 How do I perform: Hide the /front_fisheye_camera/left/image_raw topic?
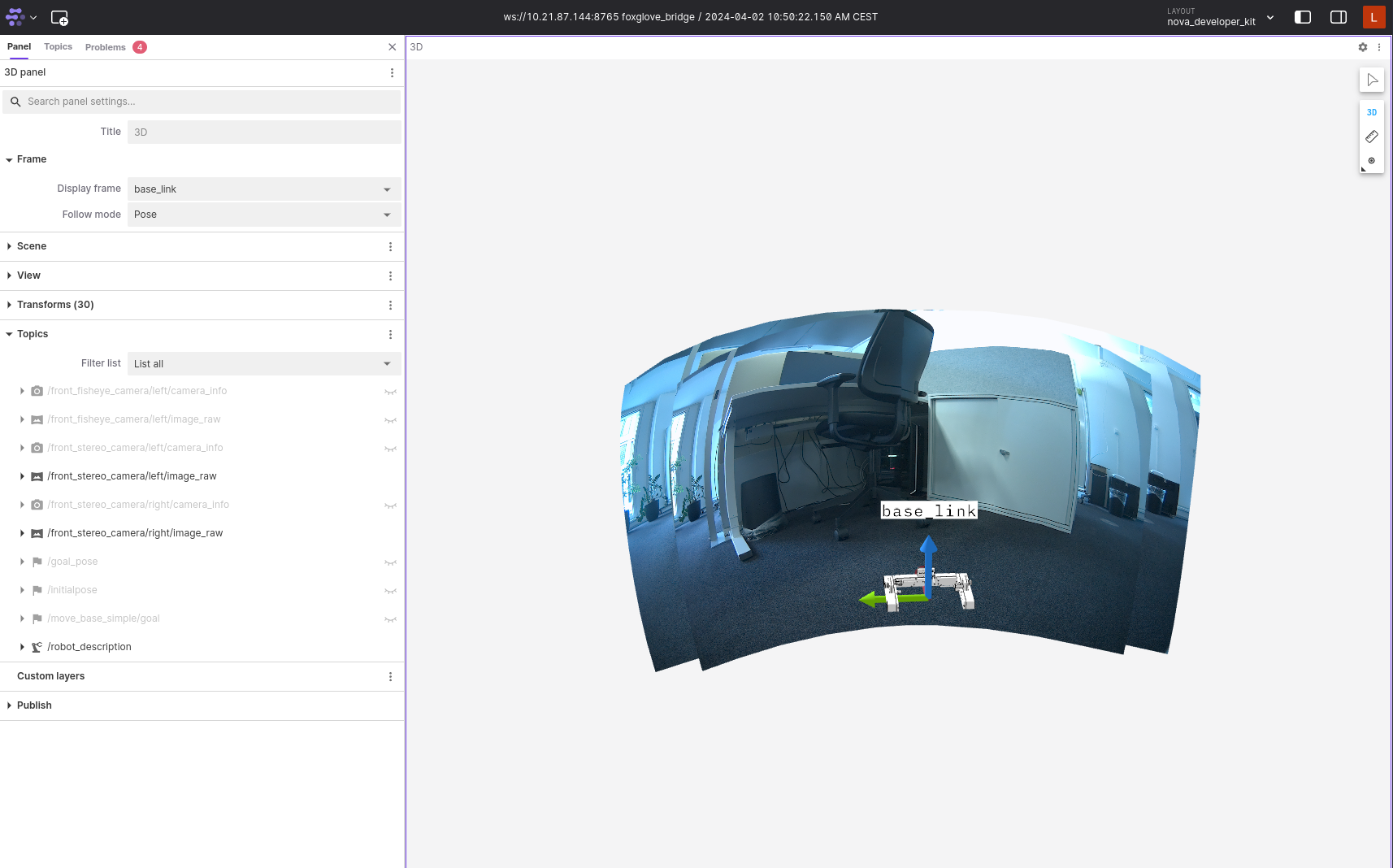coord(390,420)
